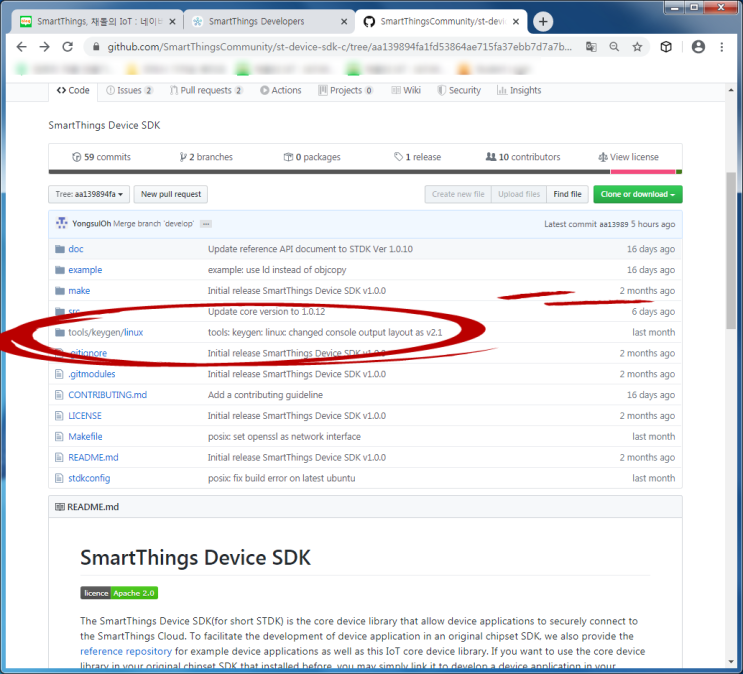This screenshot has height=674, width=743.
Task: Click the scrollbar up arrow
Action: pyautogui.click(x=731, y=90)
